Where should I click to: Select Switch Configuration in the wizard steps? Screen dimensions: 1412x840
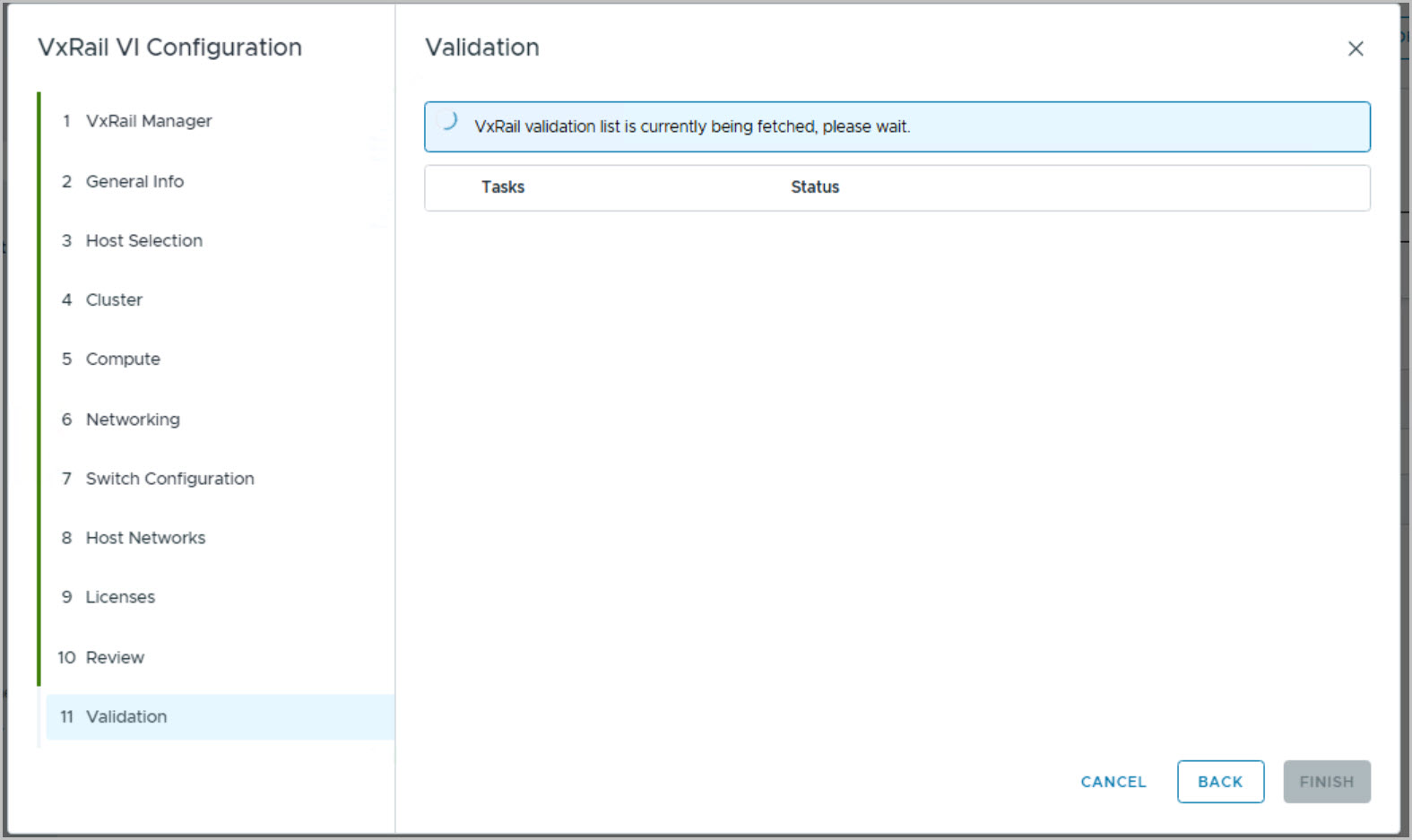169,479
